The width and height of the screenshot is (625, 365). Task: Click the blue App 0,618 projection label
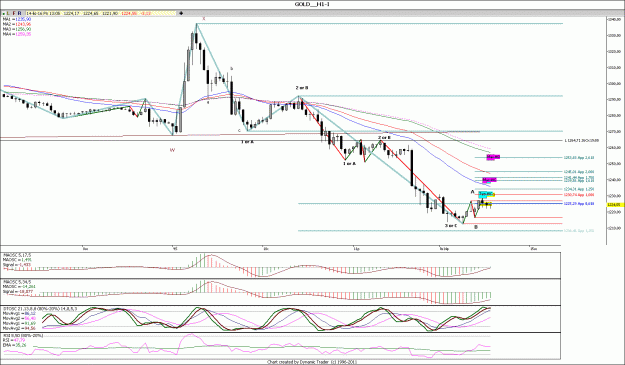(579, 204)
